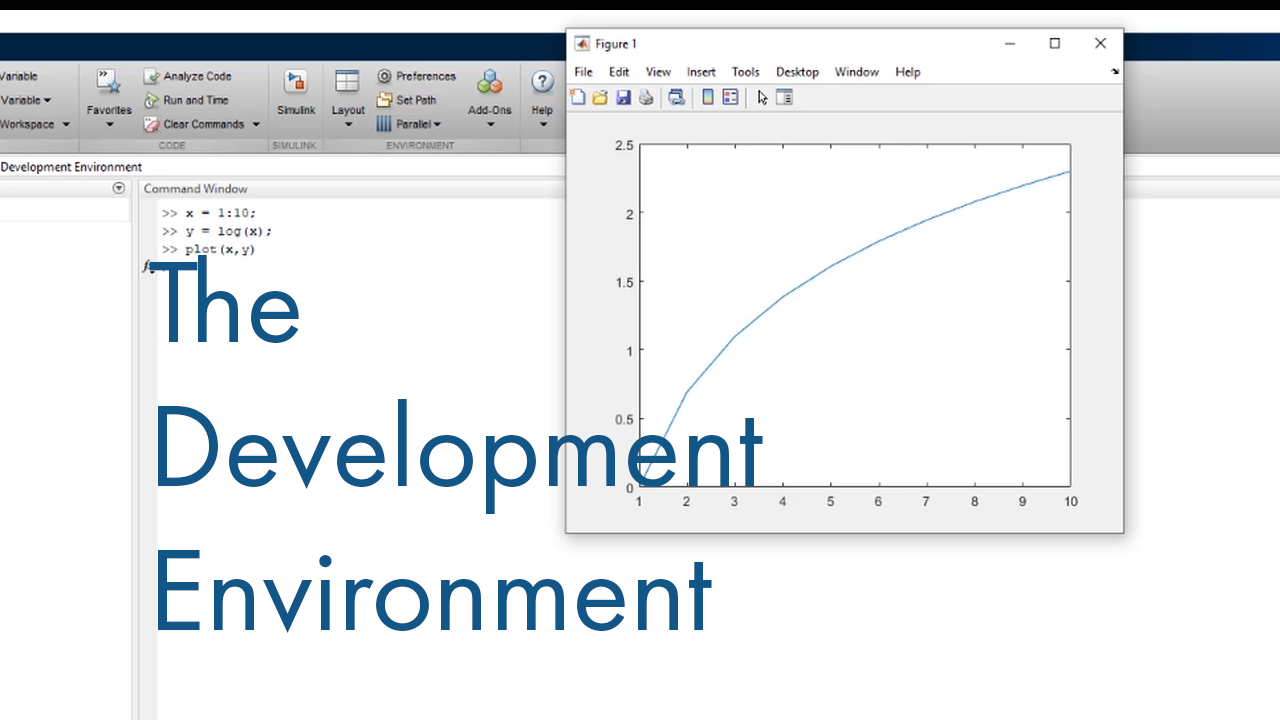1280x720 pixels.
Task: Print the figure with the printer icon
Action: point(646,97)
